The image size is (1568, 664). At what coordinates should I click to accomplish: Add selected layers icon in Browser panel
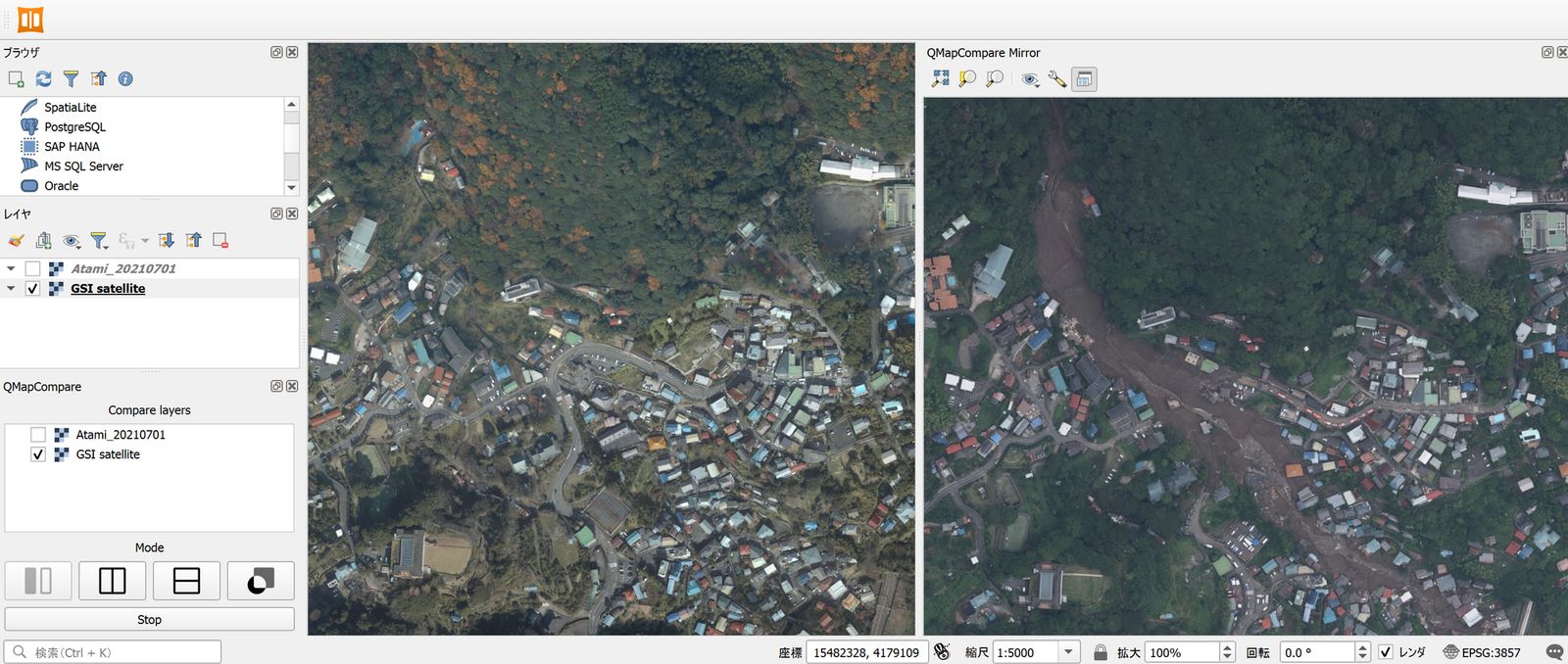16,78
